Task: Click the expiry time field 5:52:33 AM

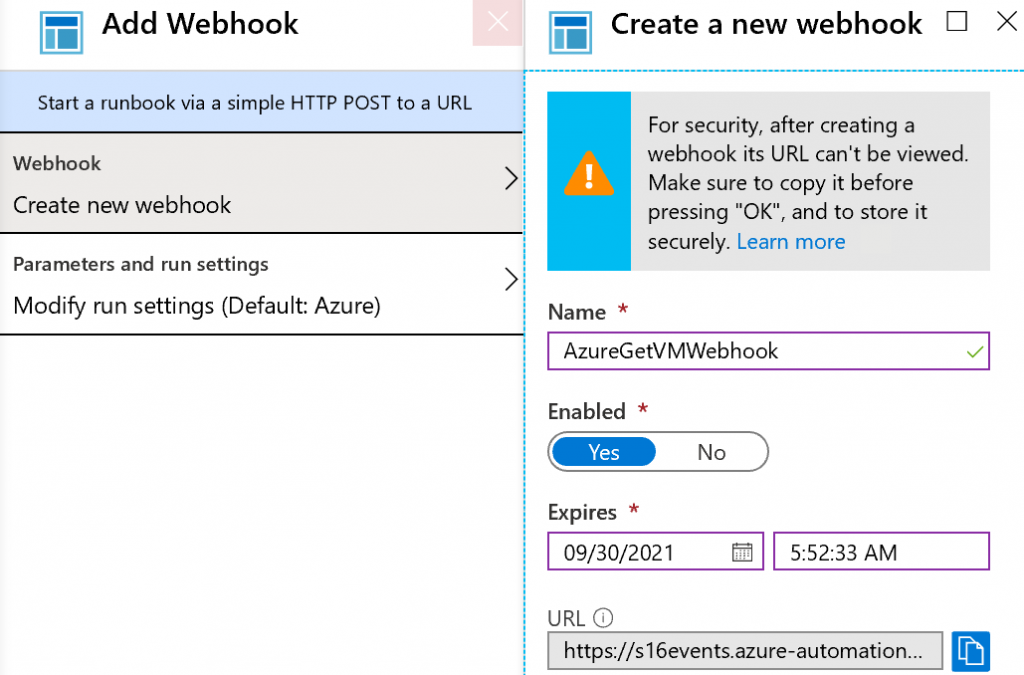Action: point(880,552)
